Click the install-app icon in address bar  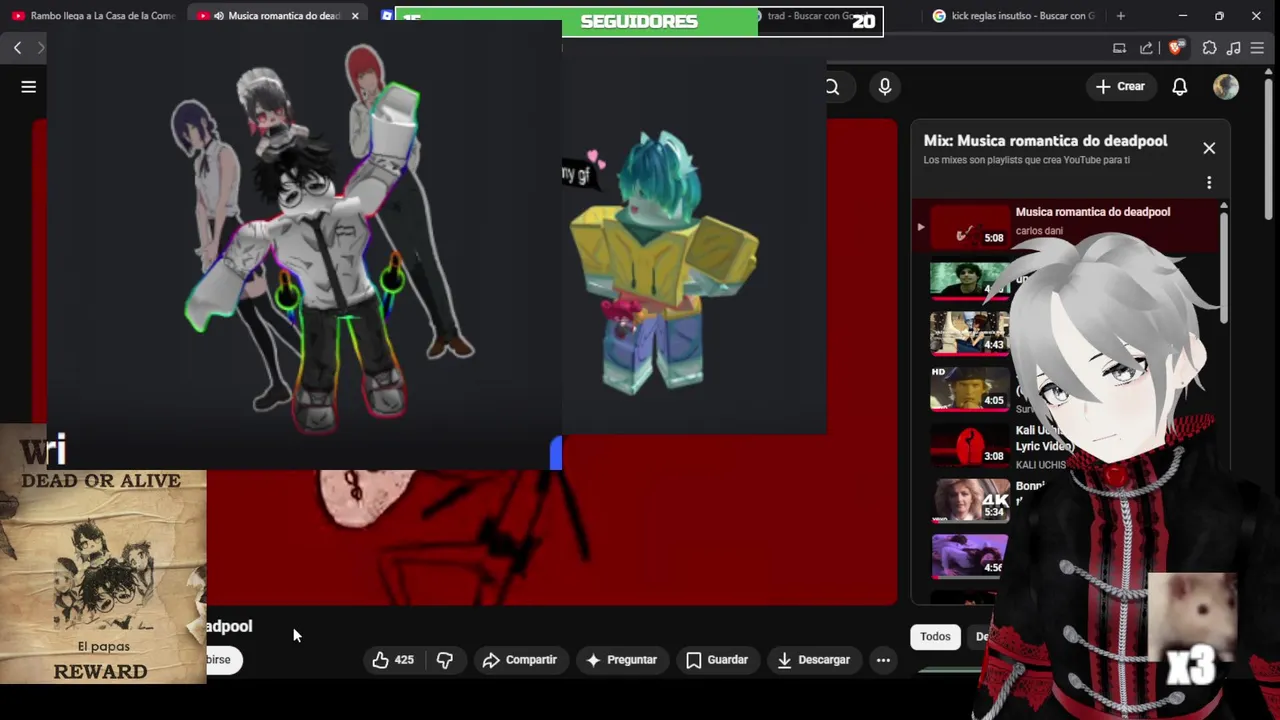click(1119, 48)
